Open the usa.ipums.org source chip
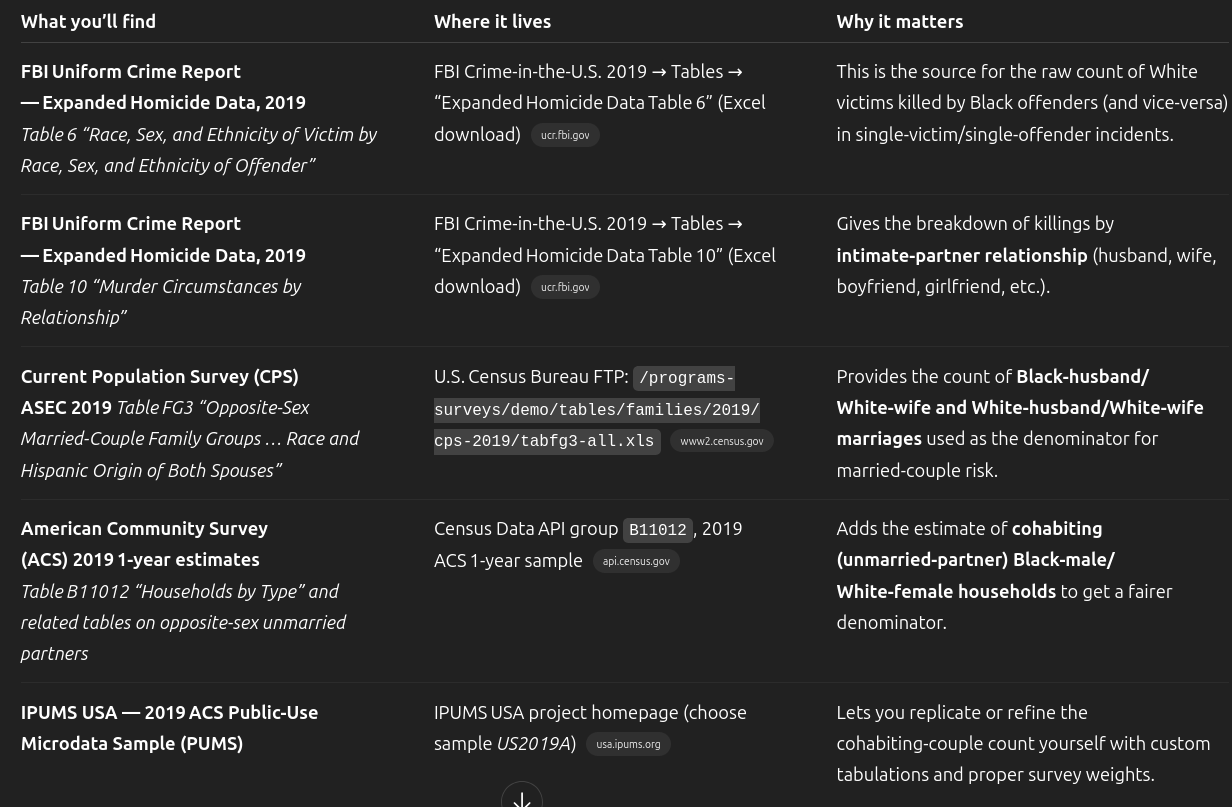1232x807 pixels. (x=628, y=744)
